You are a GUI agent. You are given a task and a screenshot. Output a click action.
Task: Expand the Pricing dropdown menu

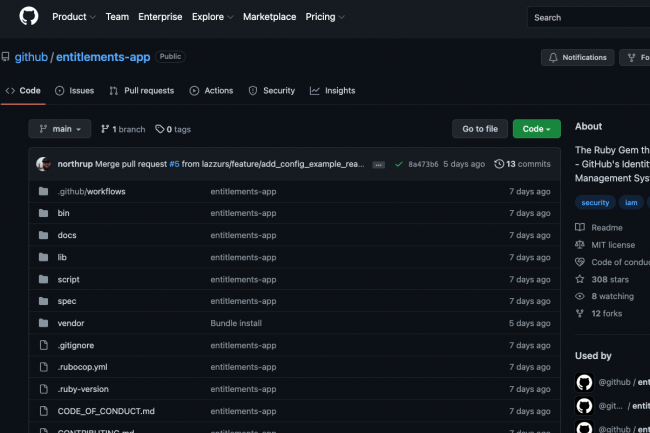click(325, 17)
